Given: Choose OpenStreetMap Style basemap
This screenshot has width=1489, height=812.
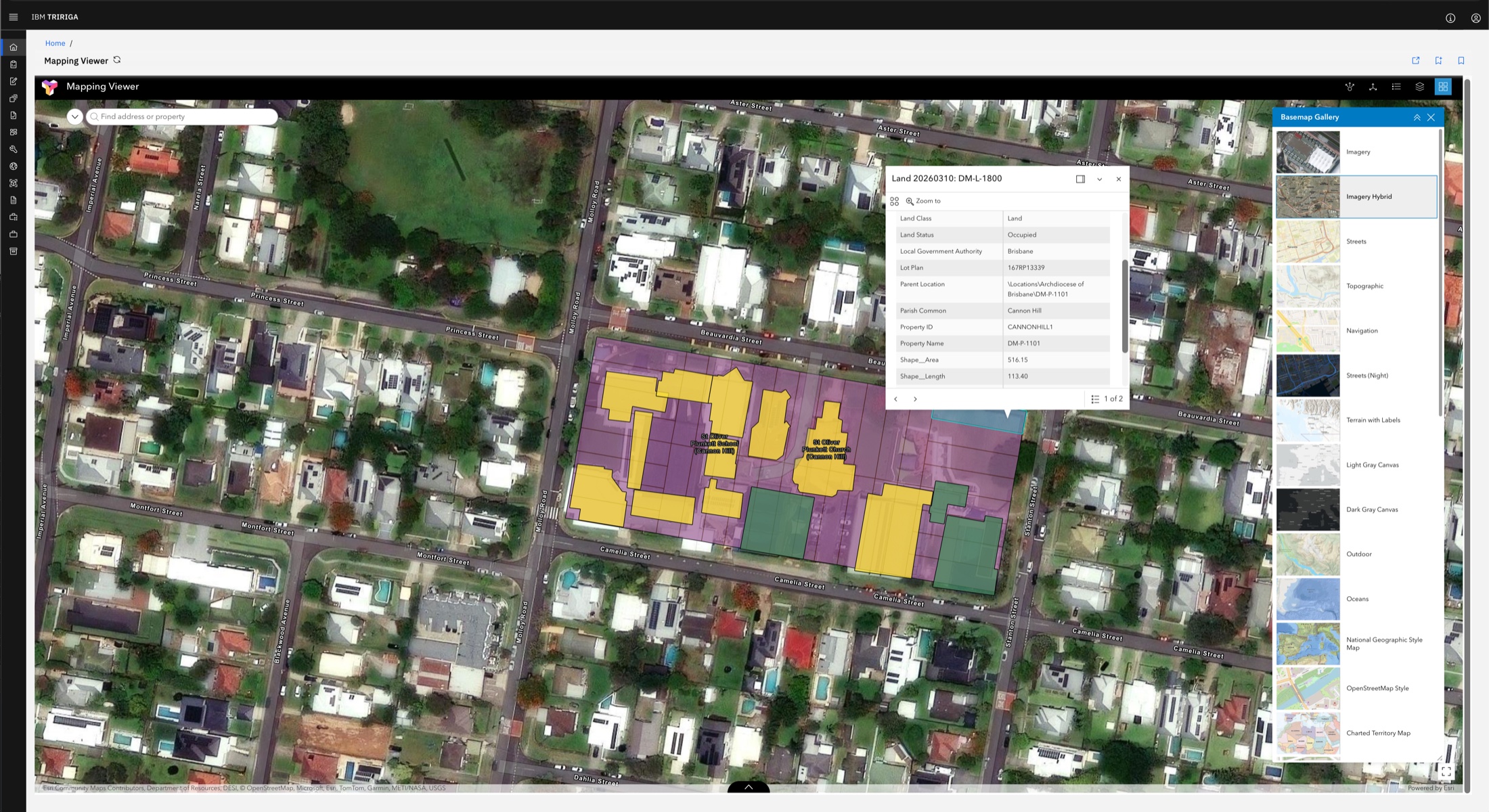Looking at the screenshot, I should (1356, 688).
